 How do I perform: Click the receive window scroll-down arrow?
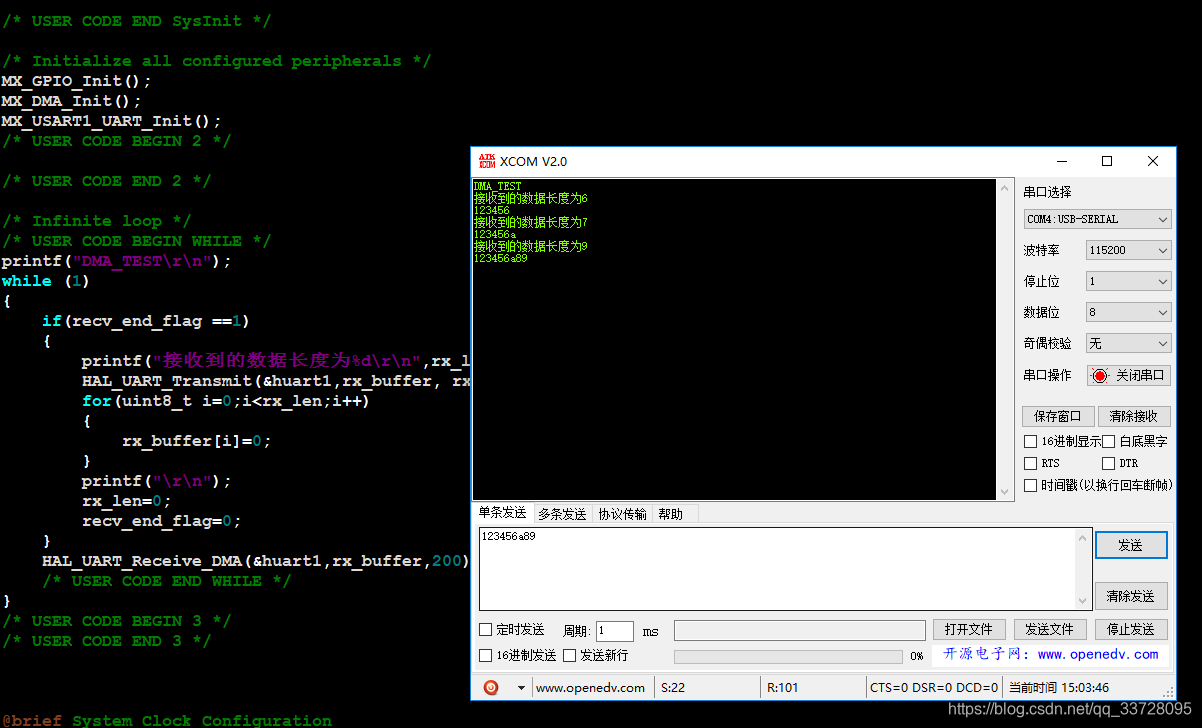click(1005, 491)
